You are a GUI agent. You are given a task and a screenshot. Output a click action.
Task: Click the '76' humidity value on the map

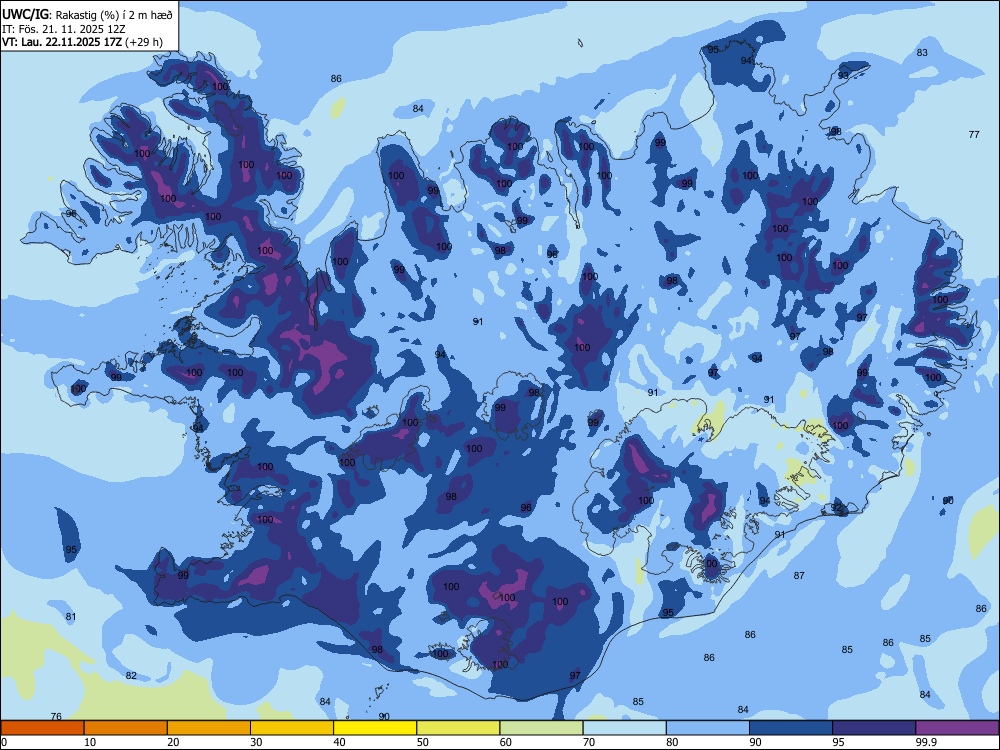click(56, 716)
